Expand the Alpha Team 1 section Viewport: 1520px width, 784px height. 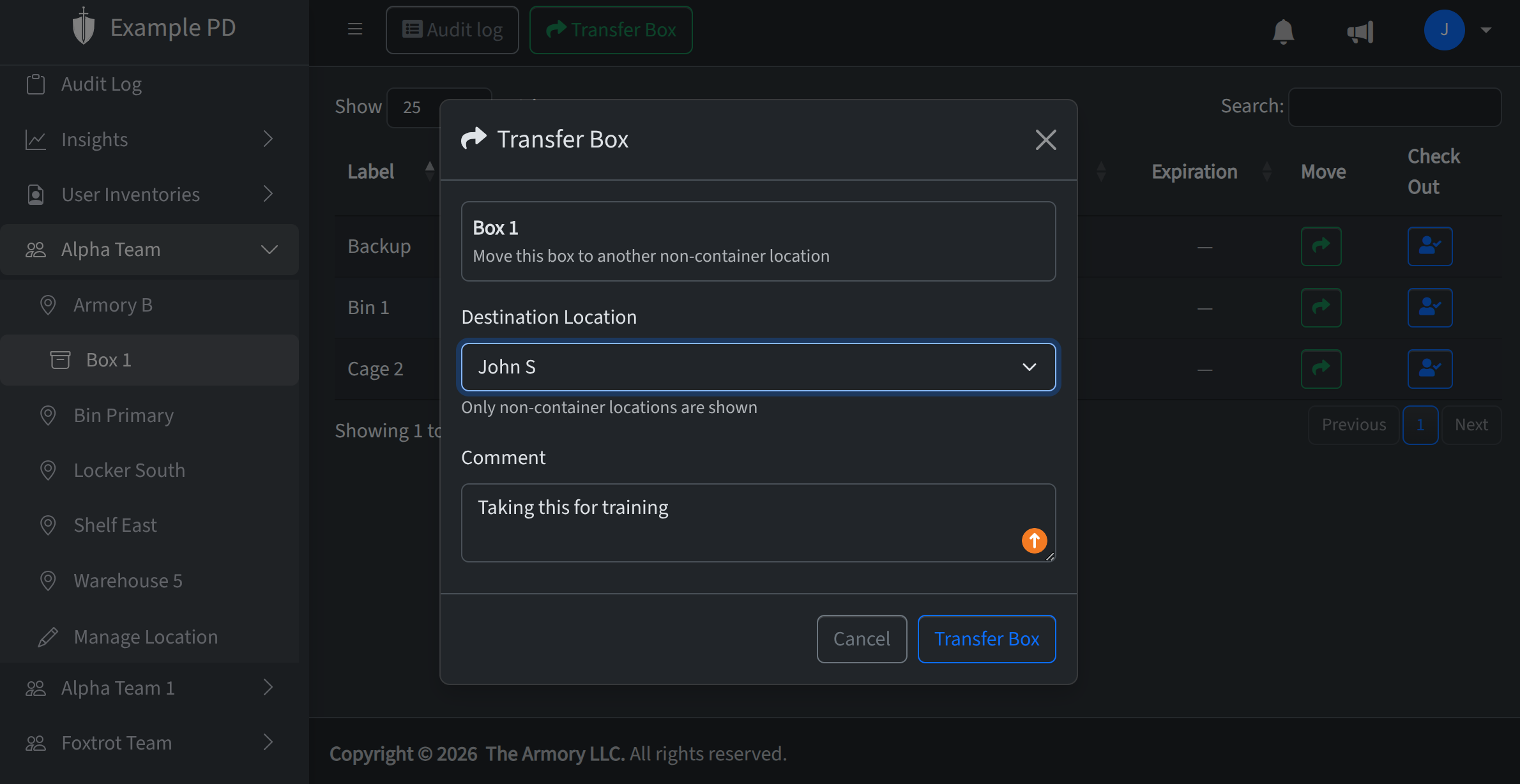(268, 688)
